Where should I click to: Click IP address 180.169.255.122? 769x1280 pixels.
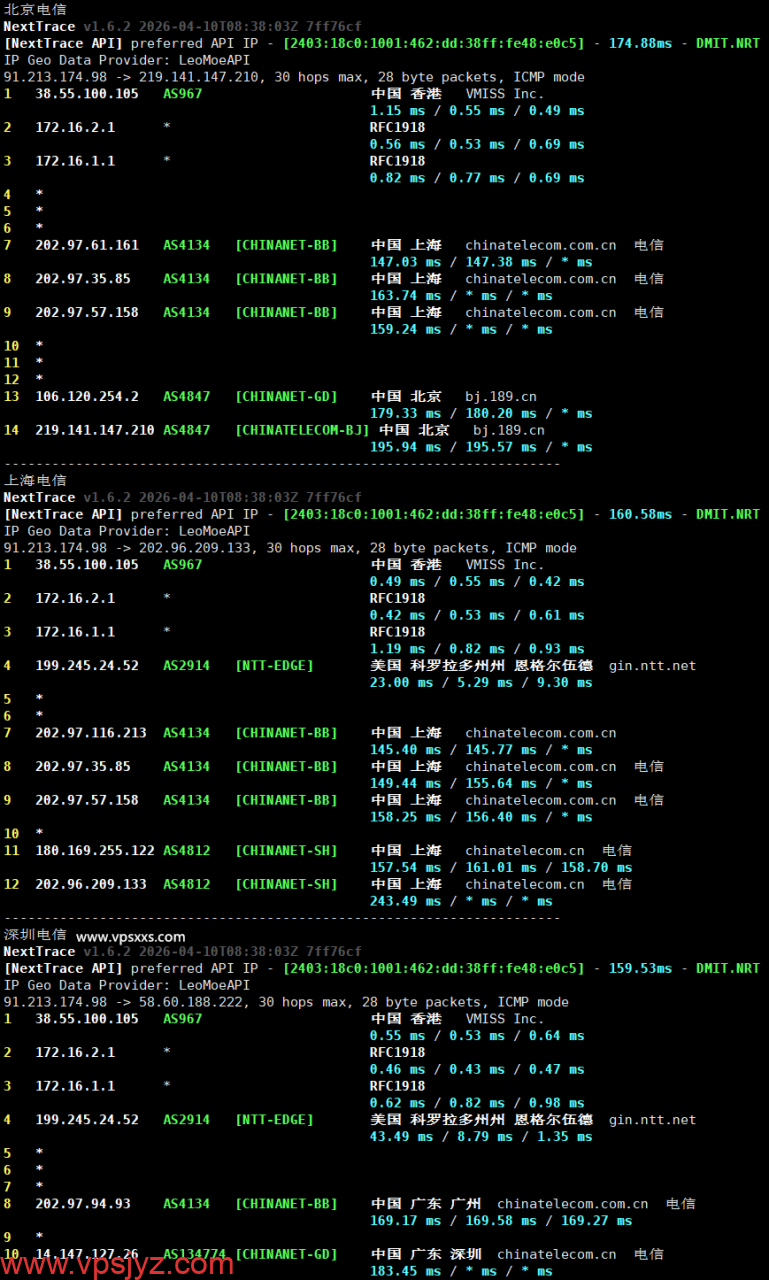pos(95,851)
